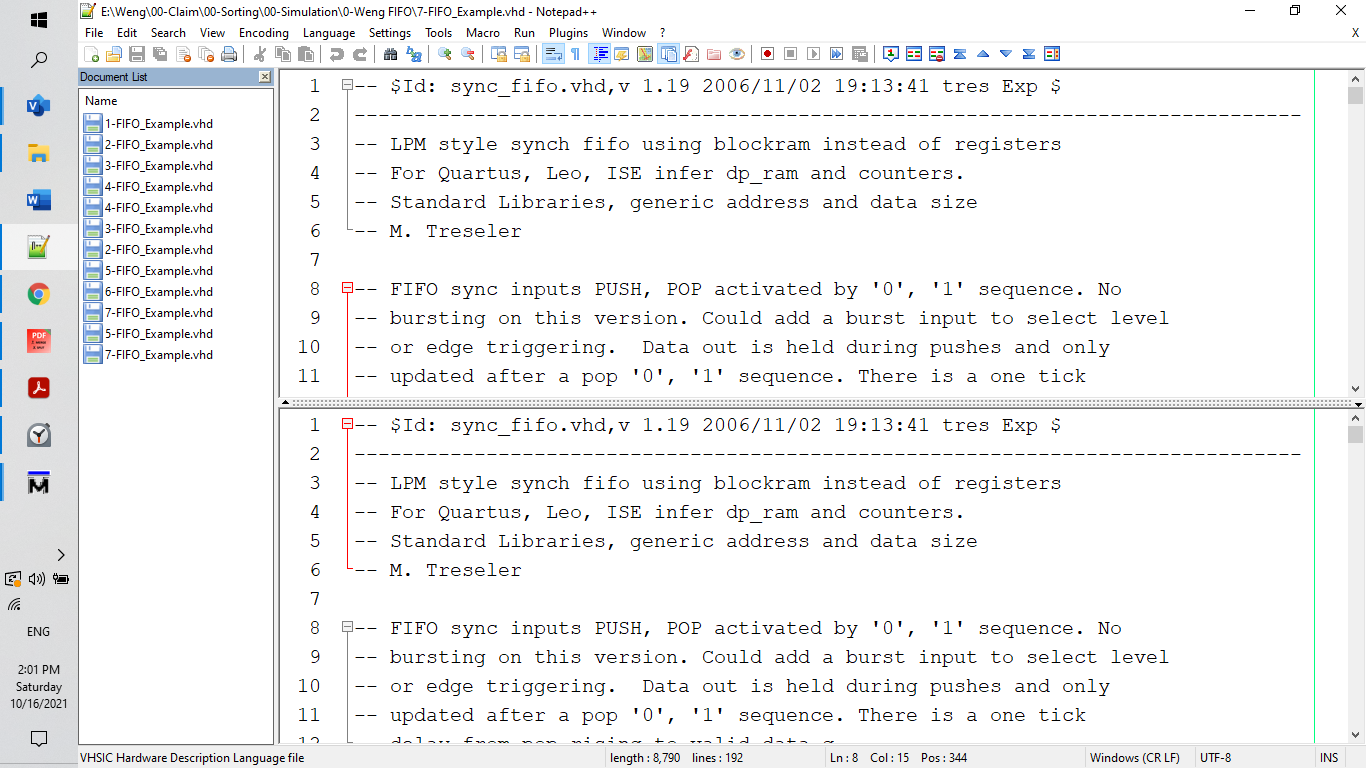Open the Encoding menu

[264, 33]
